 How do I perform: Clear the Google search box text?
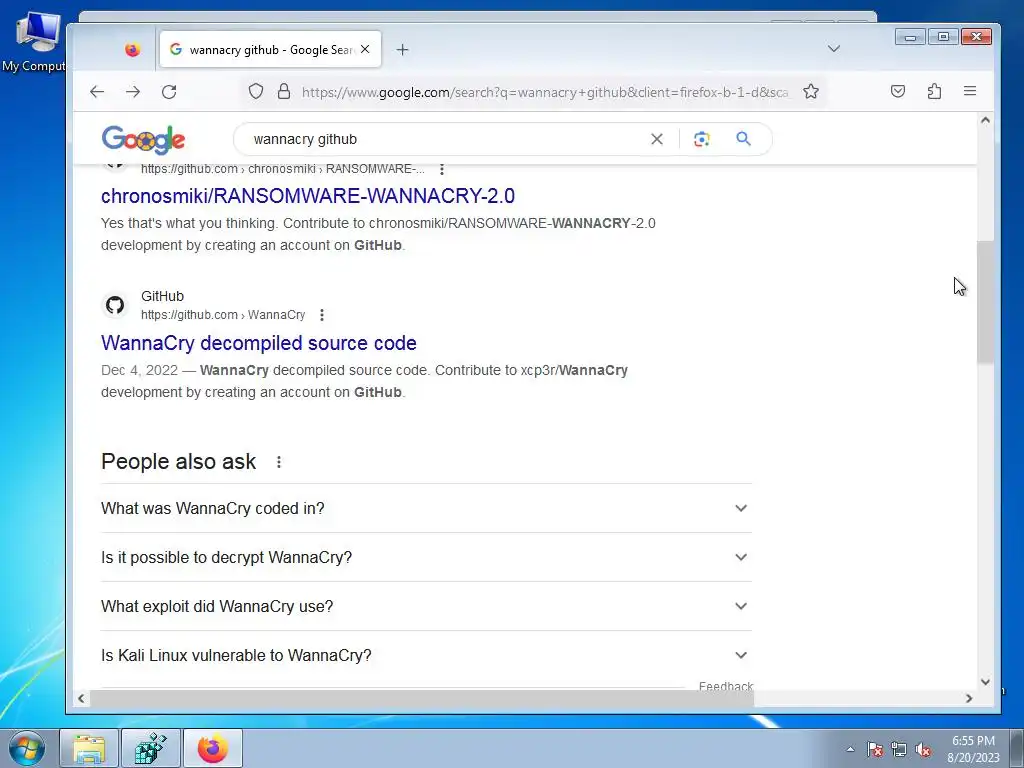coord(657,139)
